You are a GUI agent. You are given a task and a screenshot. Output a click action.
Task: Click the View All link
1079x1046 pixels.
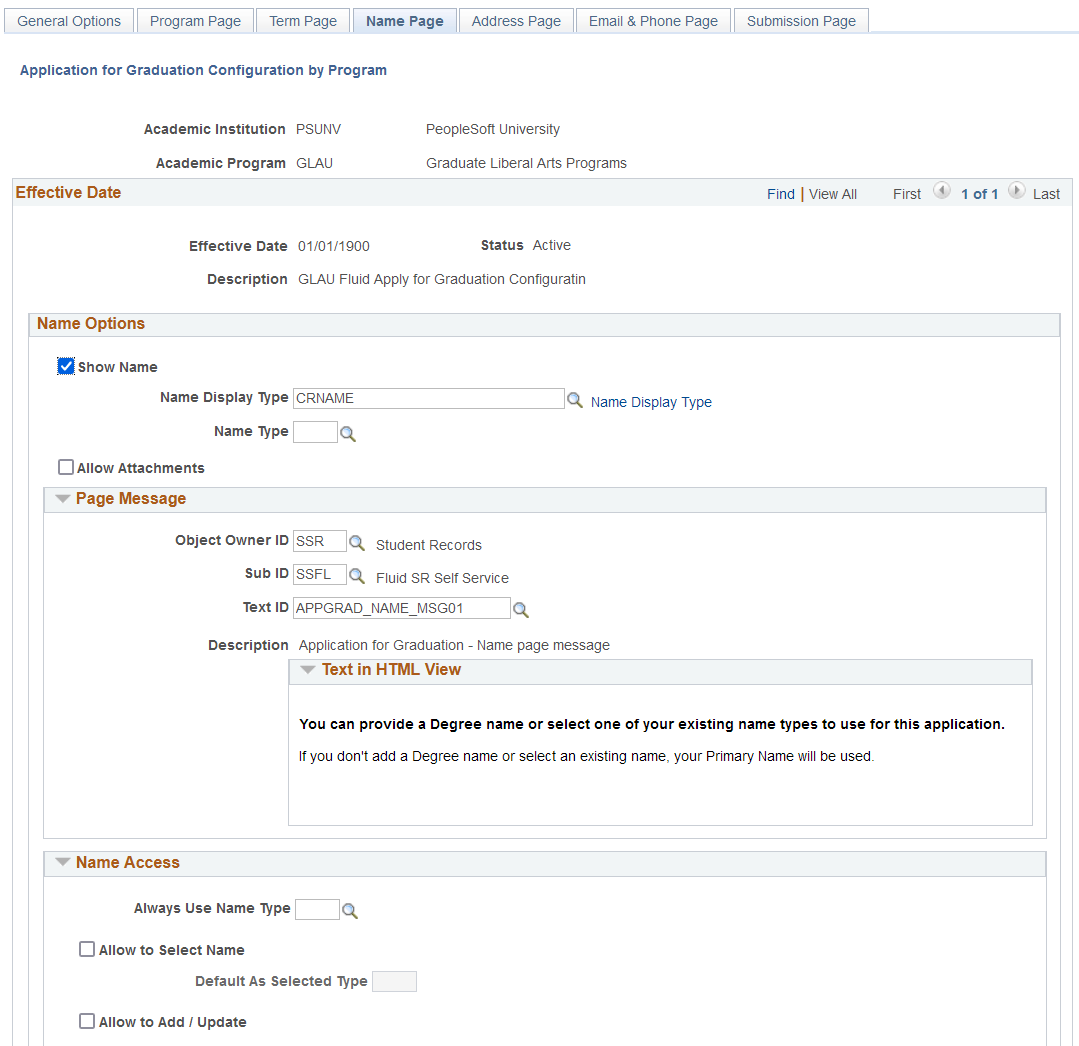click(833, 194)
